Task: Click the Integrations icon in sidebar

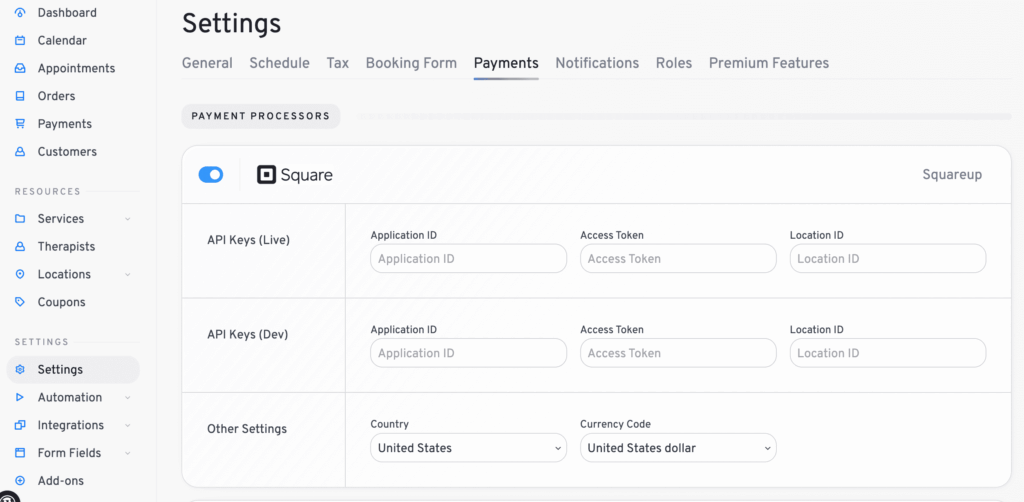Action: point(20,425)
